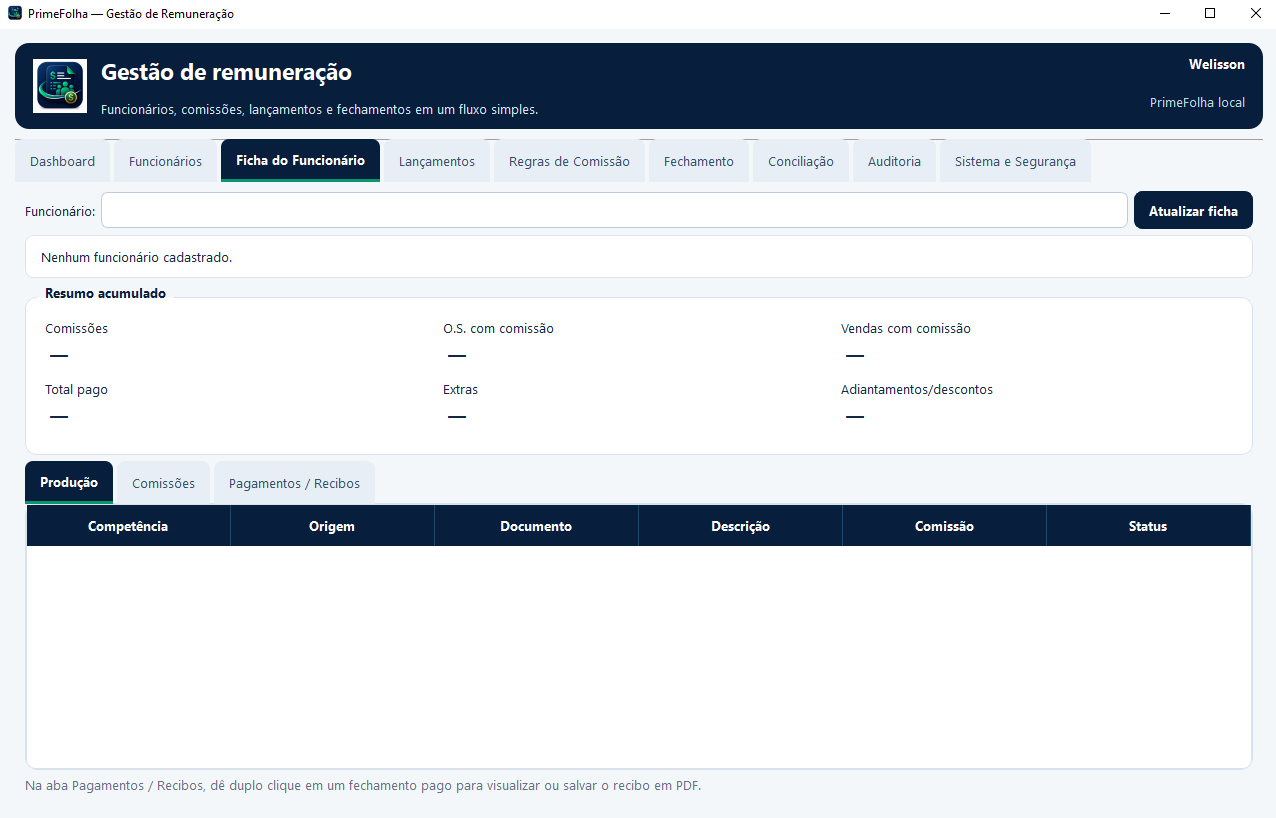
Task: Select the Ficha do Funcionário tab
Action: point(300,160)
